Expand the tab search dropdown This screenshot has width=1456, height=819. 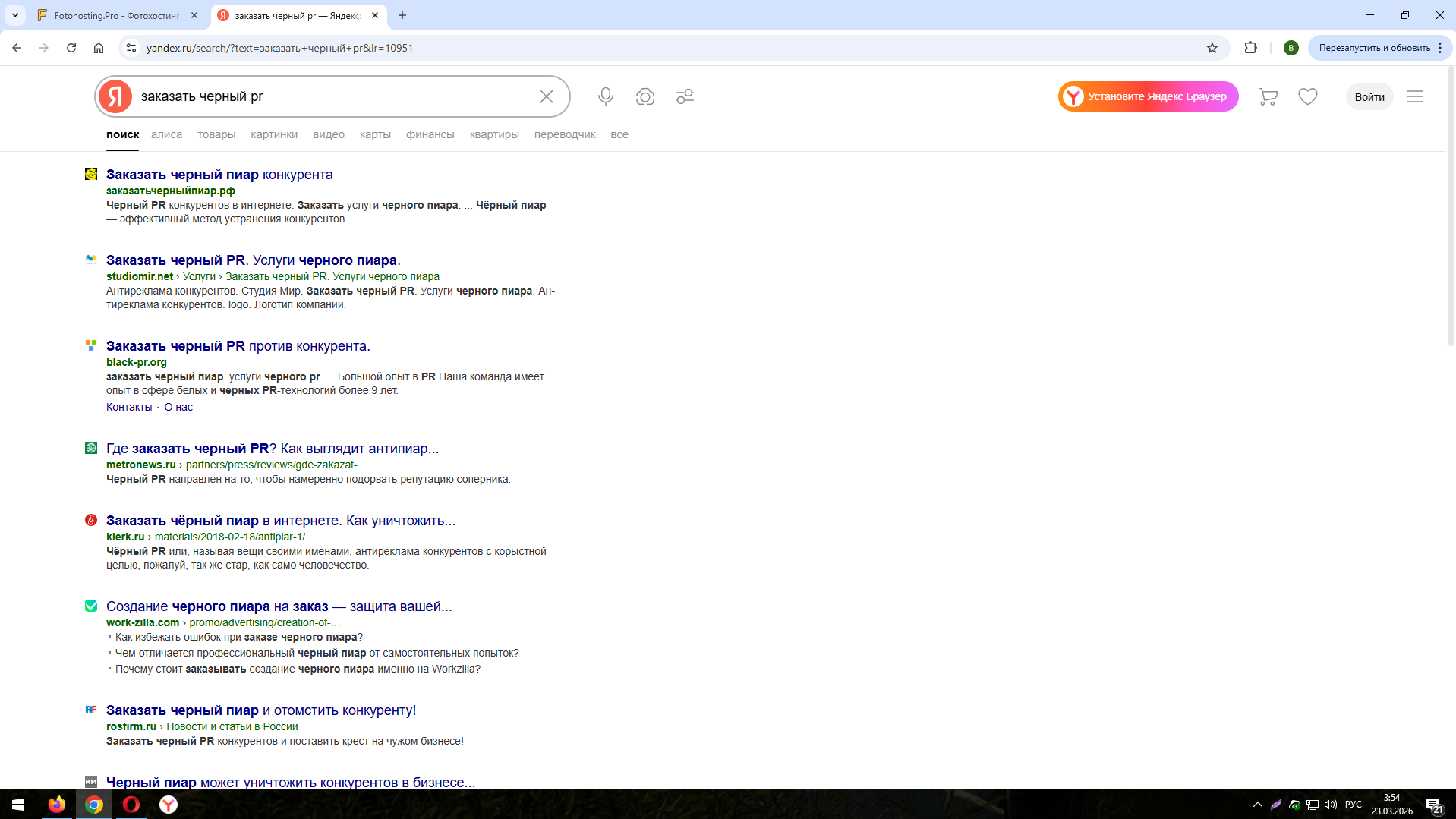coord(15,15)
